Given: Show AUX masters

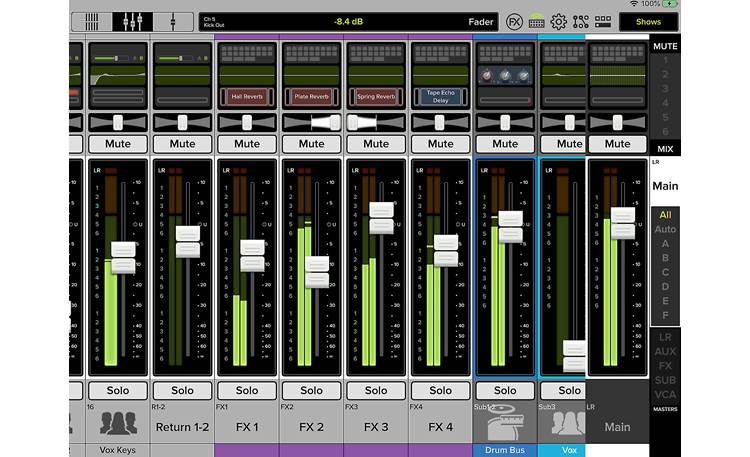Looking at the screenshot, I should 665,352.
